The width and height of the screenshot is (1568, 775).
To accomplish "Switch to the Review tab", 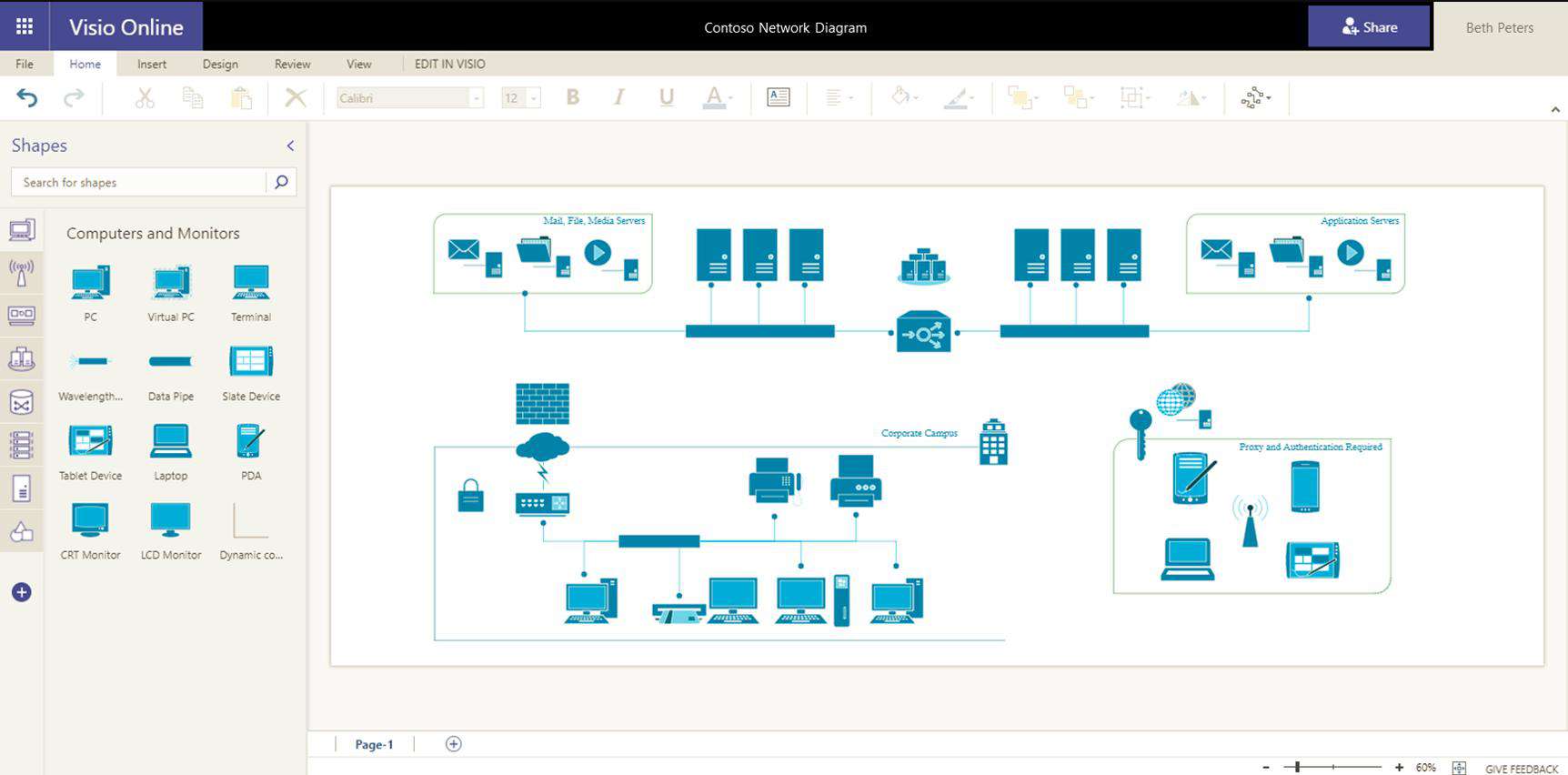I will (293, 64).
